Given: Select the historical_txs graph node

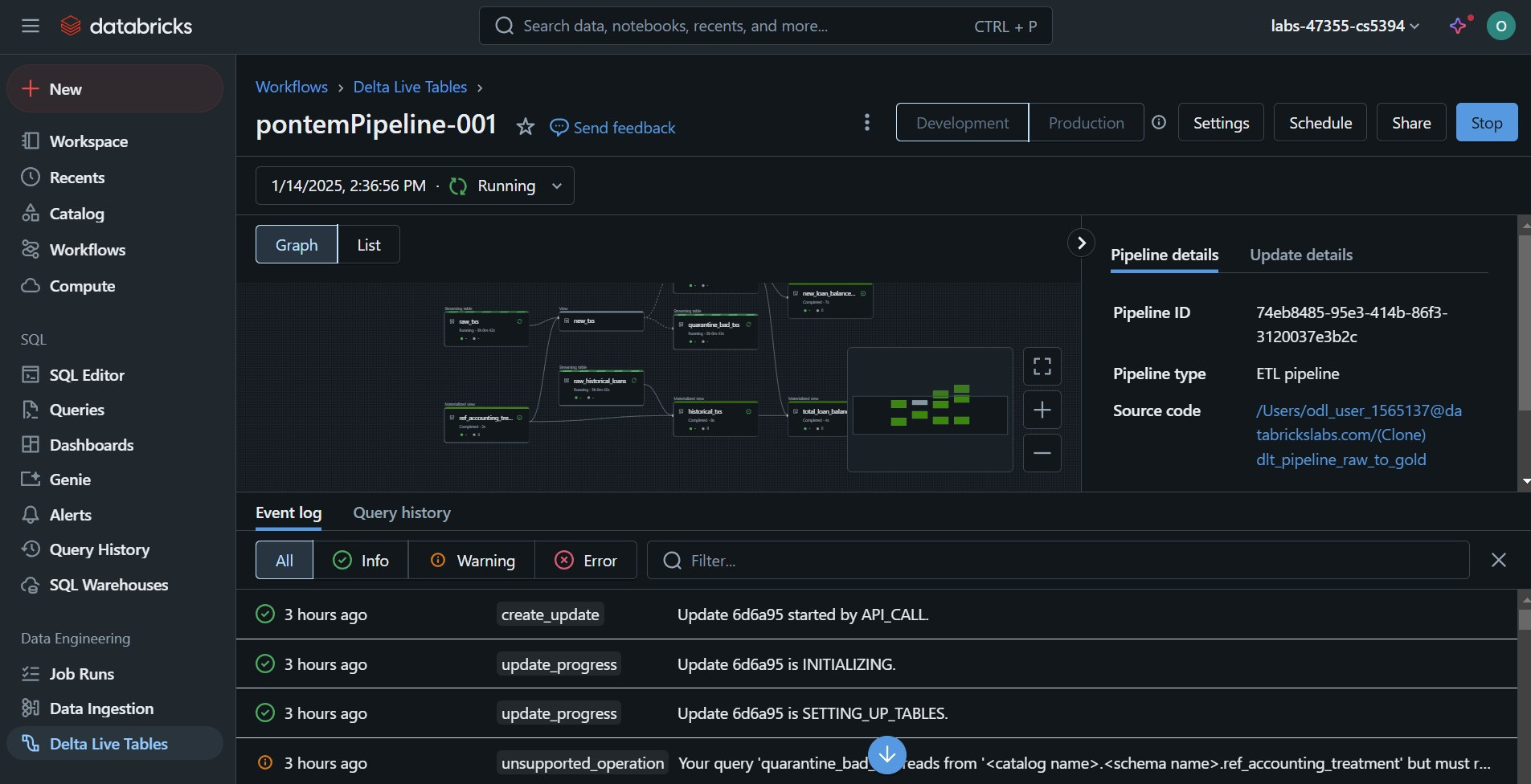Looking at the screenshot, I should point(714,419).
